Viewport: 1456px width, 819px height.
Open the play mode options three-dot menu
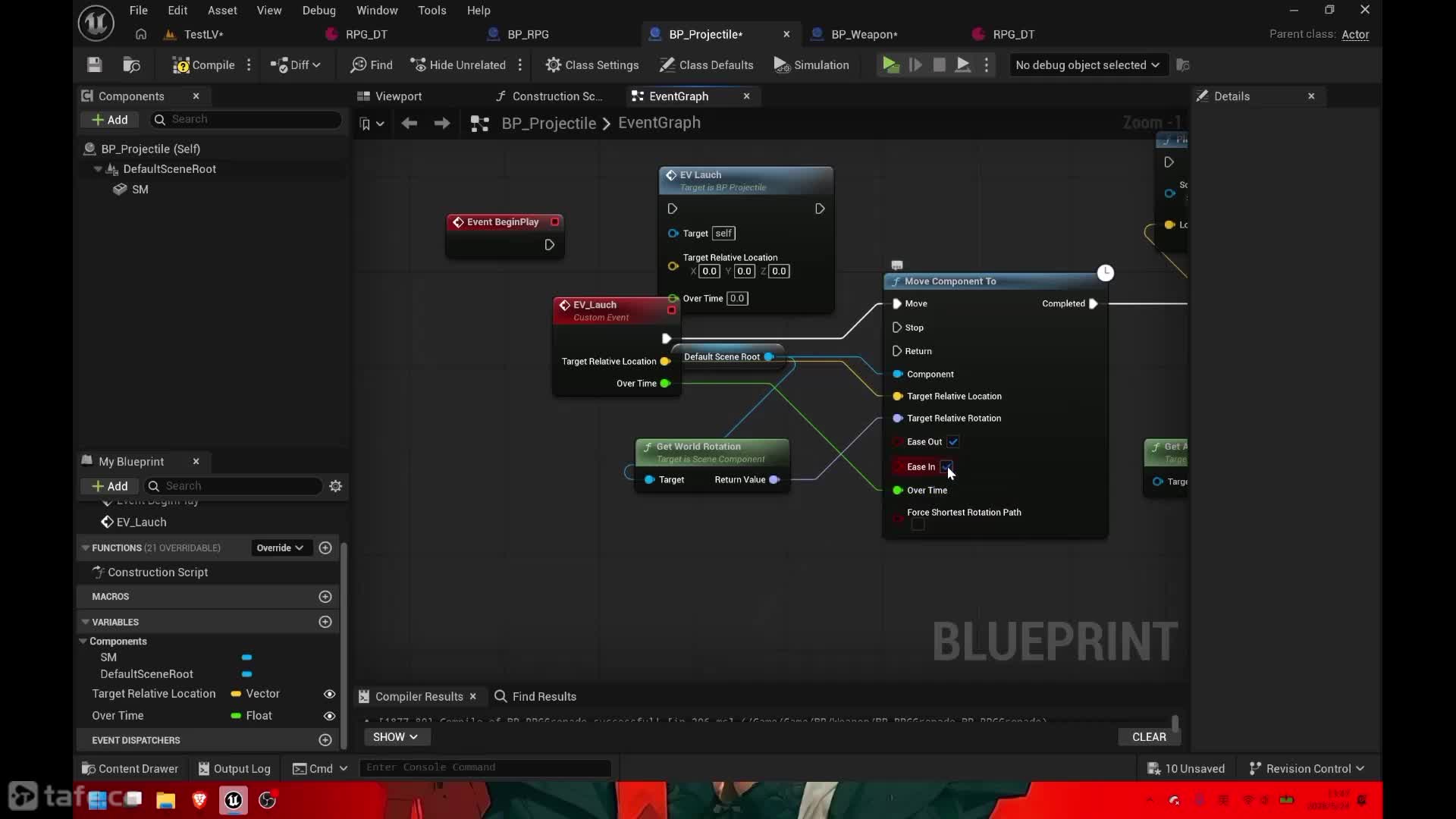987,65
